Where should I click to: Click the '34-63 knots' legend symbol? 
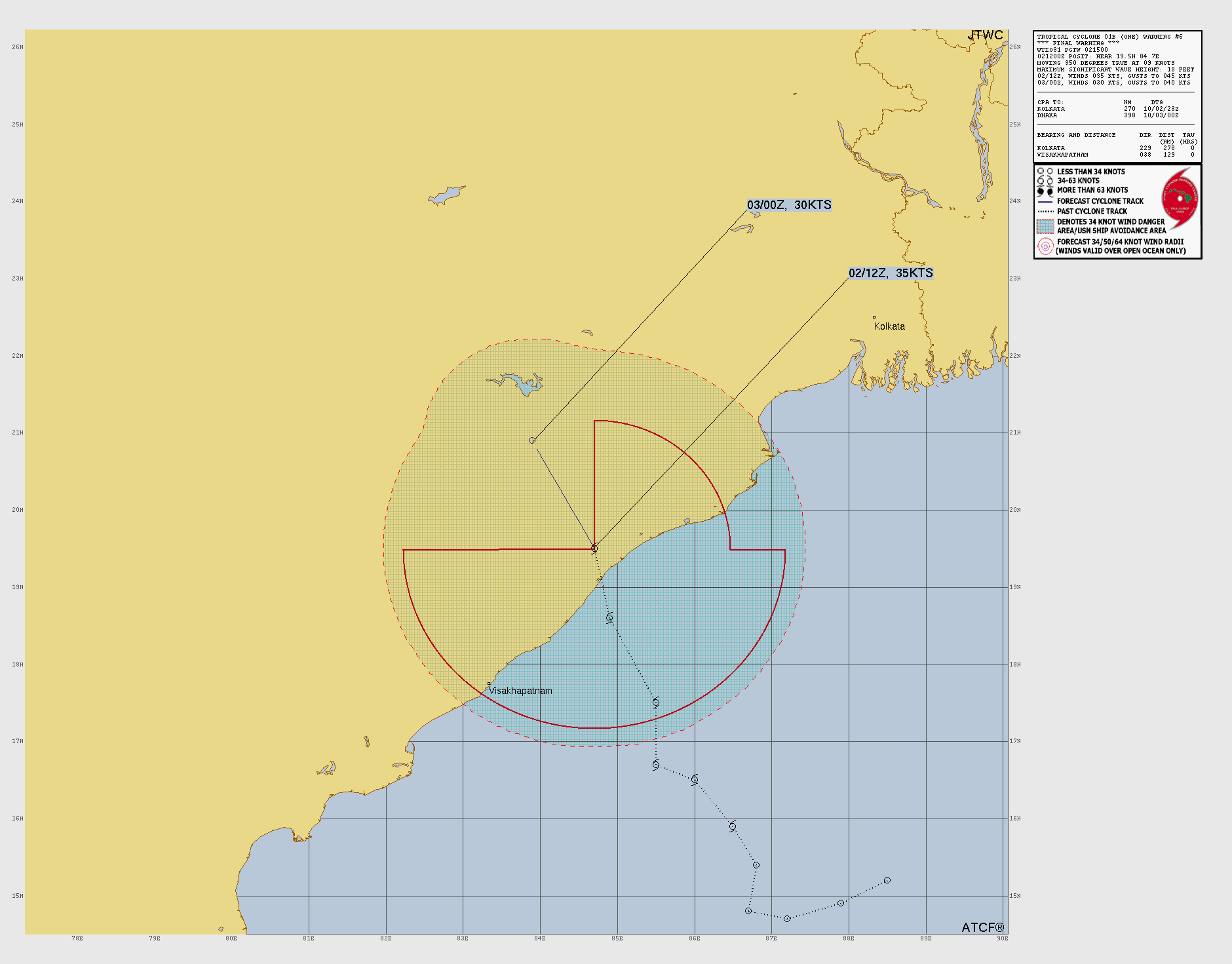(x=1045, y=181)
